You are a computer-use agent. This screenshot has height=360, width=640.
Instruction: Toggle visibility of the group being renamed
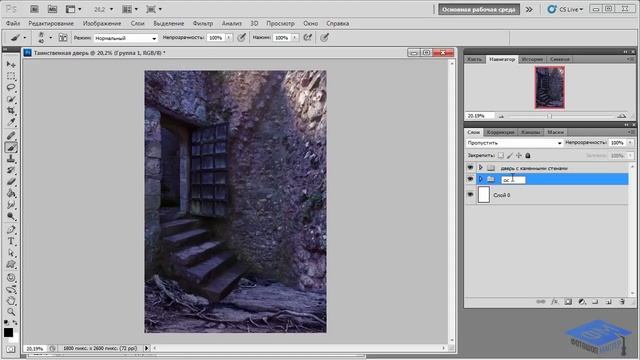point(470,179)
